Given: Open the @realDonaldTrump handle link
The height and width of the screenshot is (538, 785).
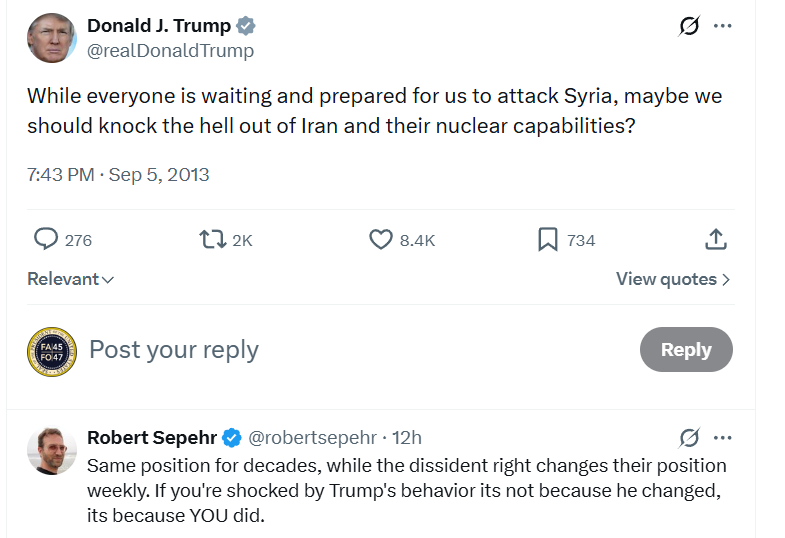Looking at the screenshot, I should pyautogui.click(x=171, y=50).
